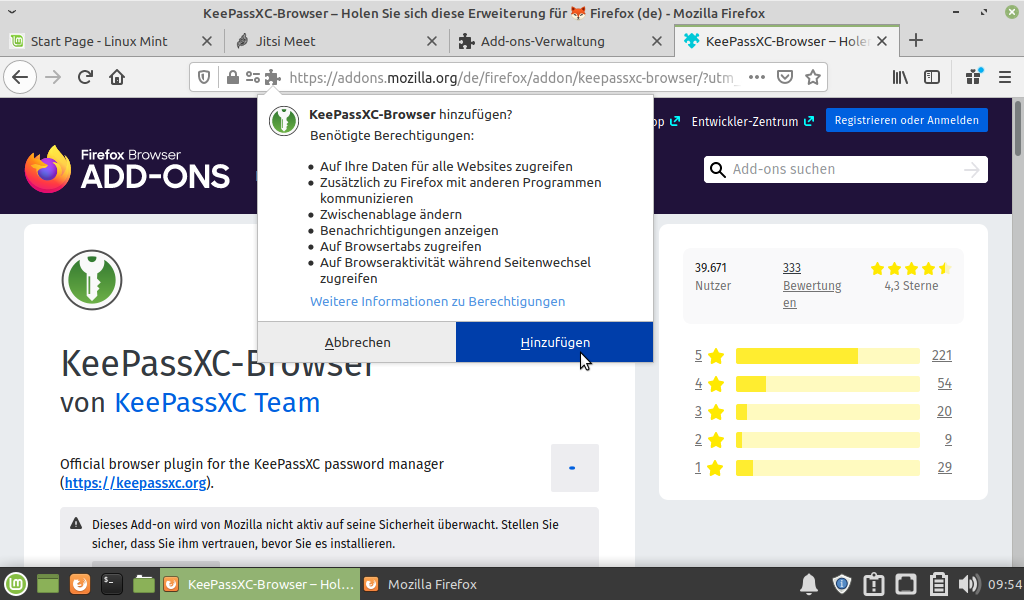Open the tracking protection shield panel

pyautogui.click(x=204, y=78)
